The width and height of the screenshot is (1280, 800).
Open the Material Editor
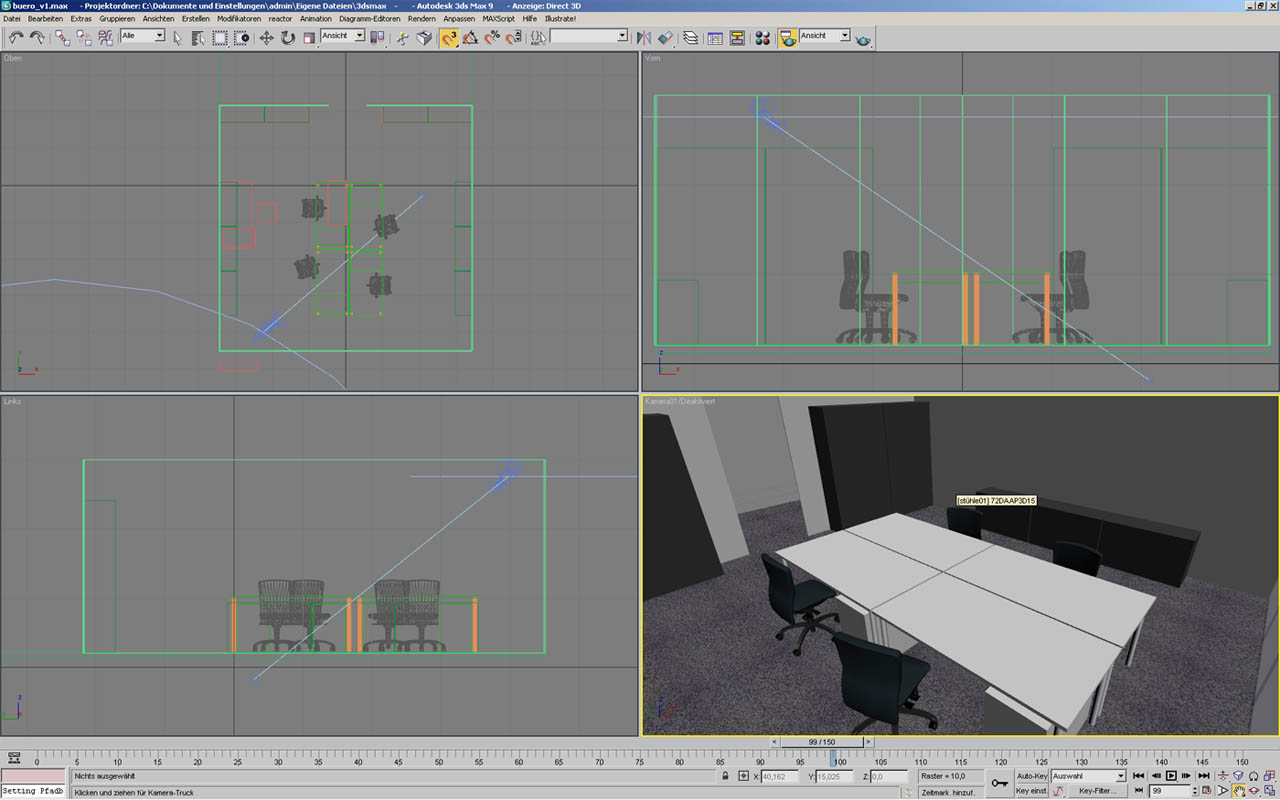coord(762,37)
